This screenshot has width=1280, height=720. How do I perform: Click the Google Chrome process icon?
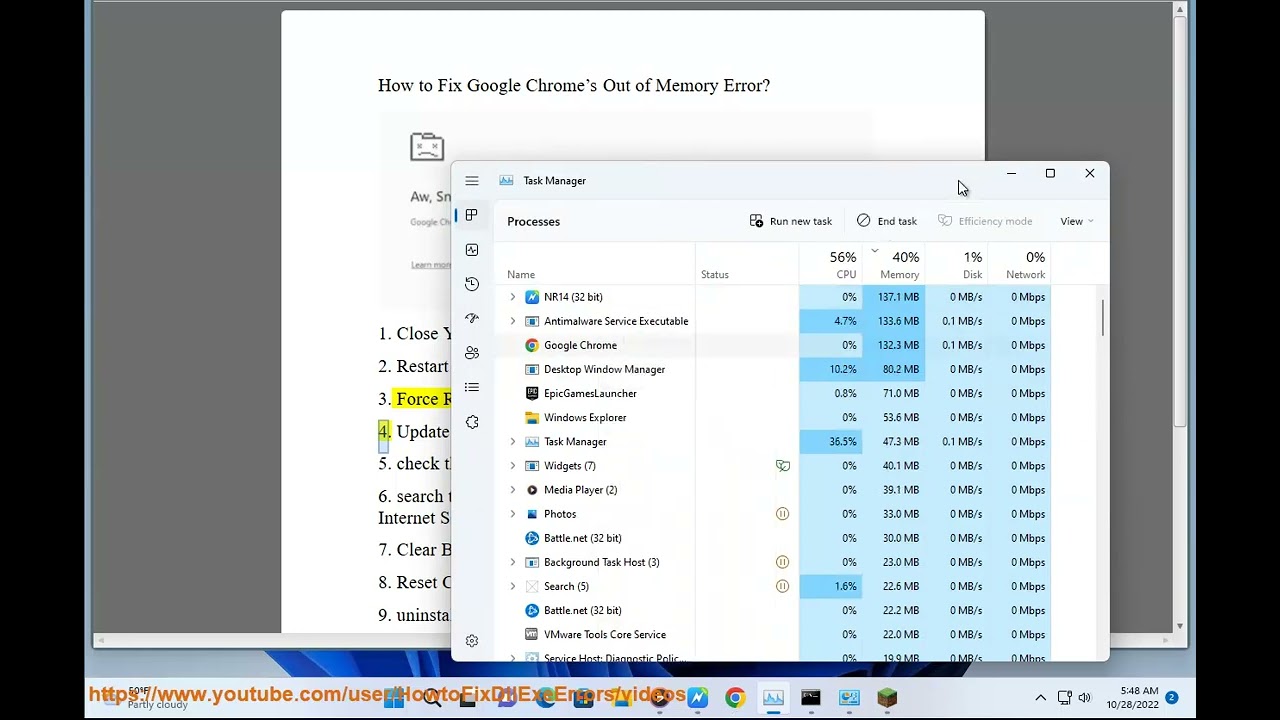click(x=532, y=345)
